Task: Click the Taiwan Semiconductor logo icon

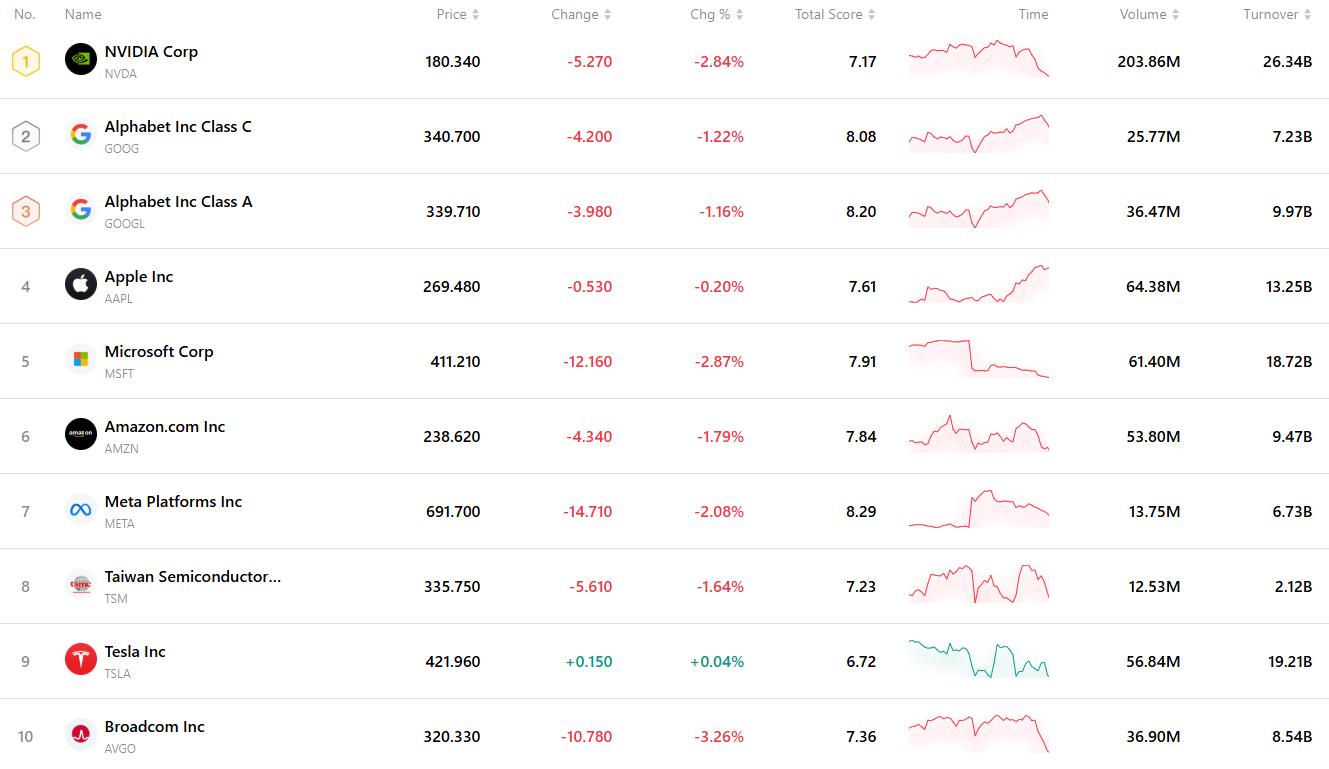Action: click(x=81, y=585)
